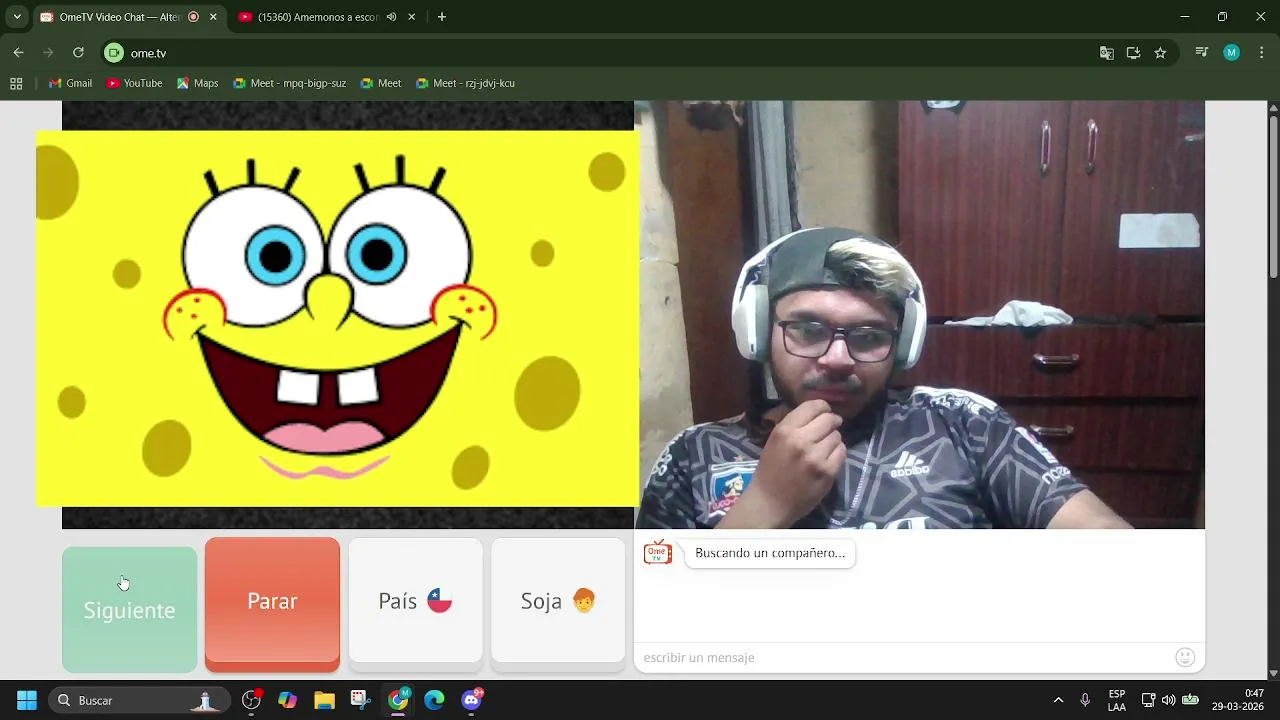Click the Siguiente button
Viewport: 1280px width, 720px height.
tap(129, 609)
